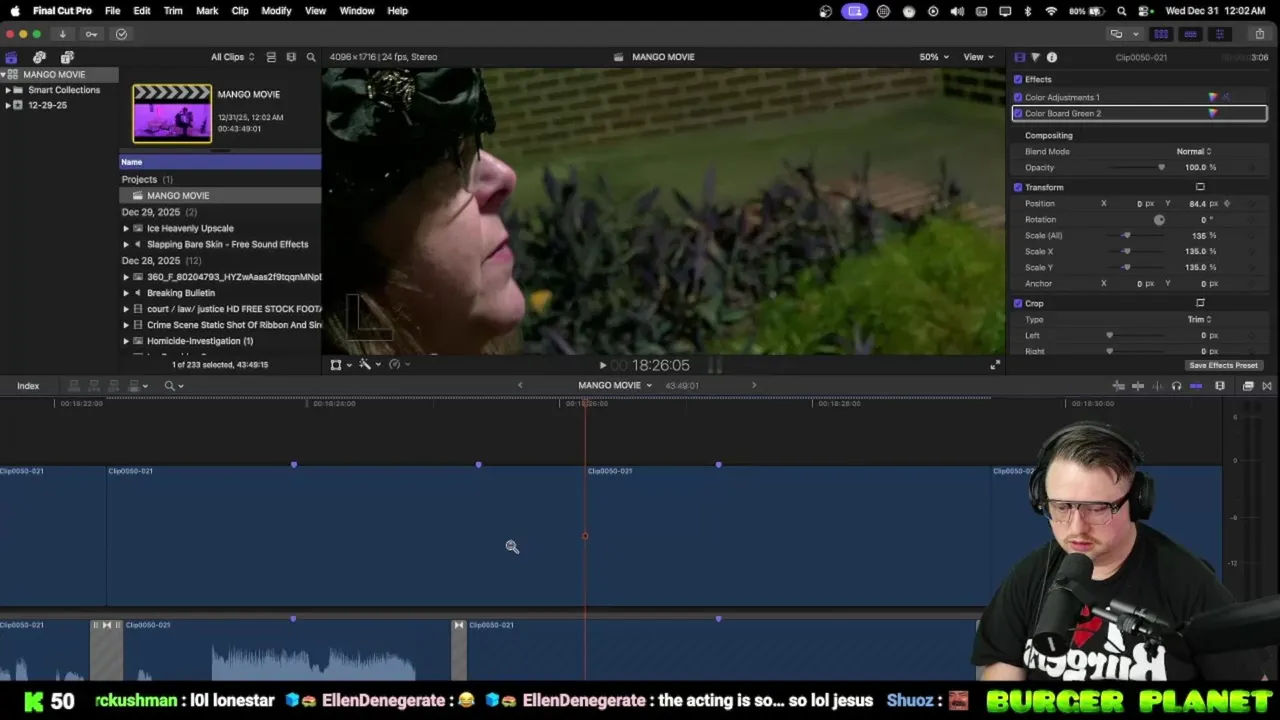Open the Blend Mode Normal dropdown
This screenshot has width=1280, height=720.
pos(1194,151)
